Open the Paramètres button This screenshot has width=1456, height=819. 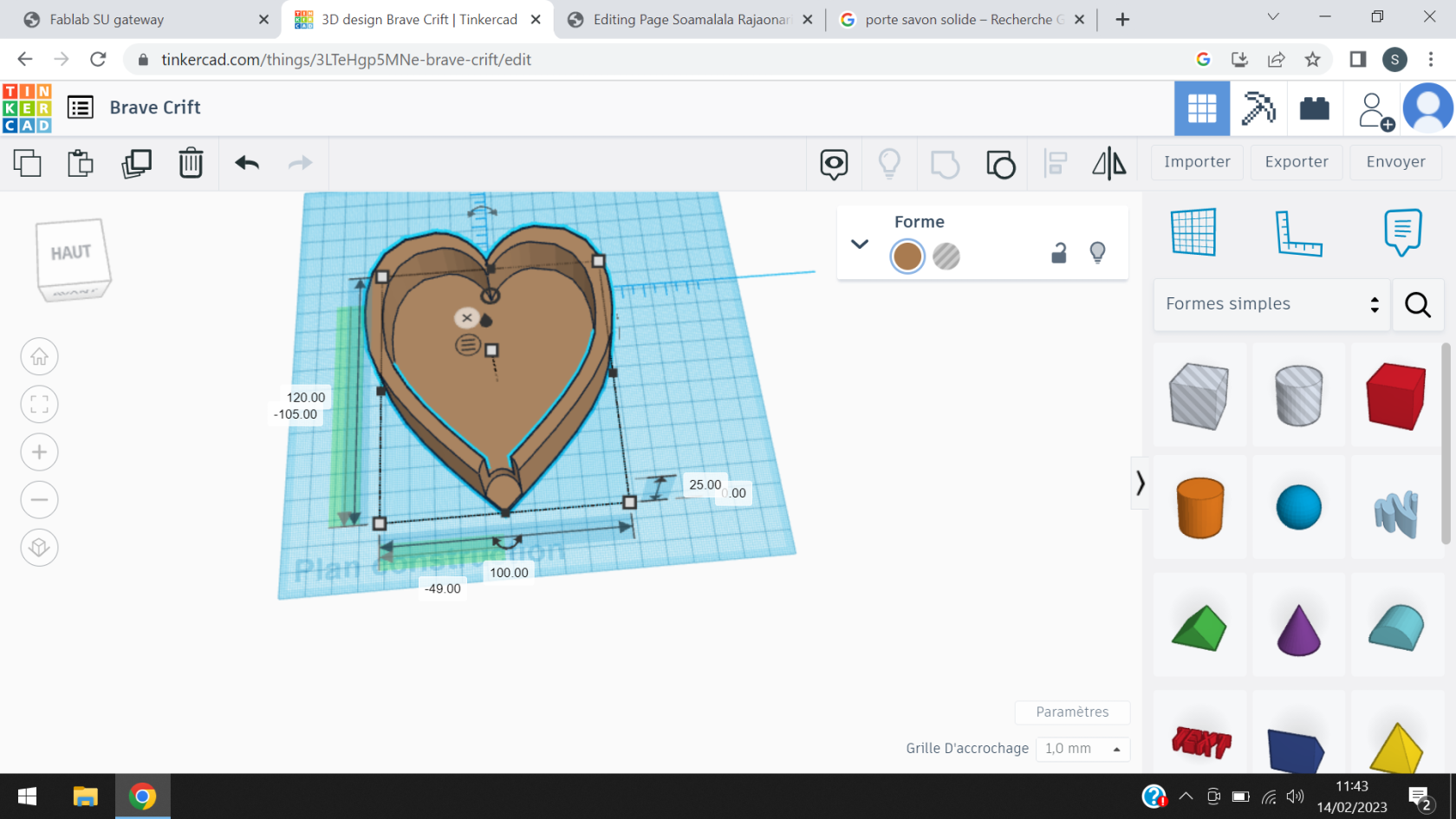point(1072,712)
